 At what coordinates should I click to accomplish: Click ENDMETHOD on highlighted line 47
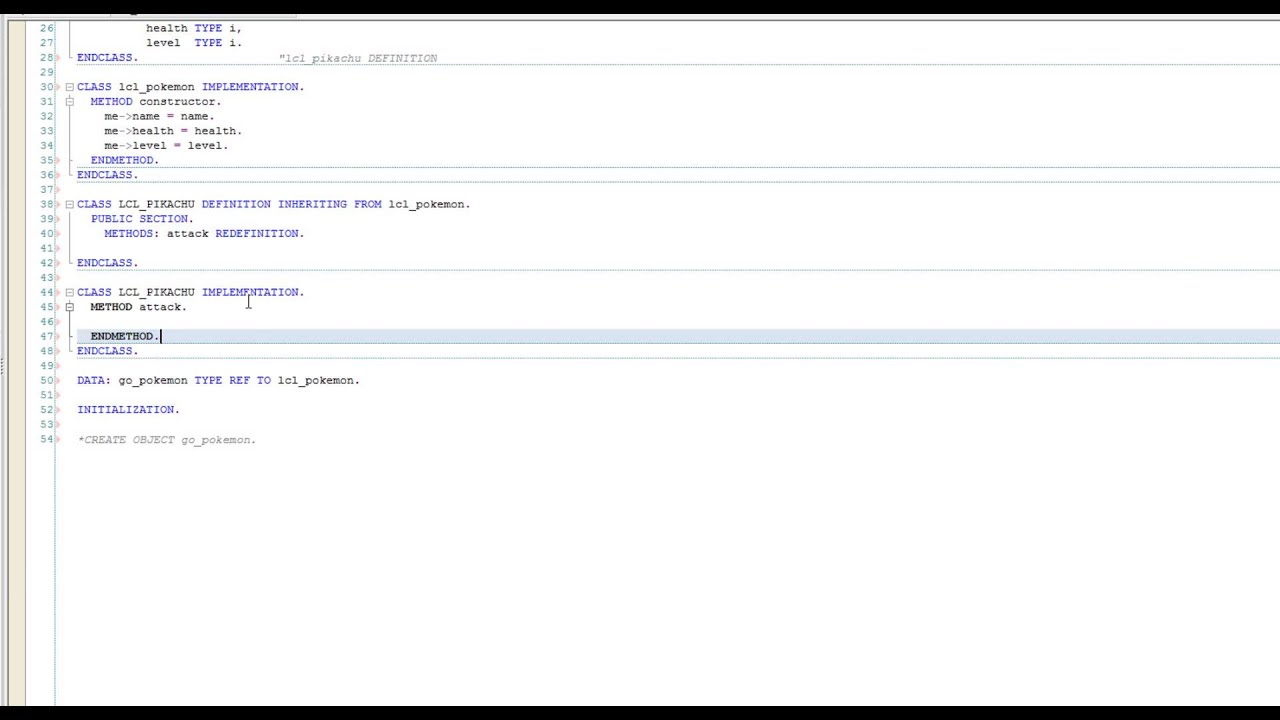point(124,336)
